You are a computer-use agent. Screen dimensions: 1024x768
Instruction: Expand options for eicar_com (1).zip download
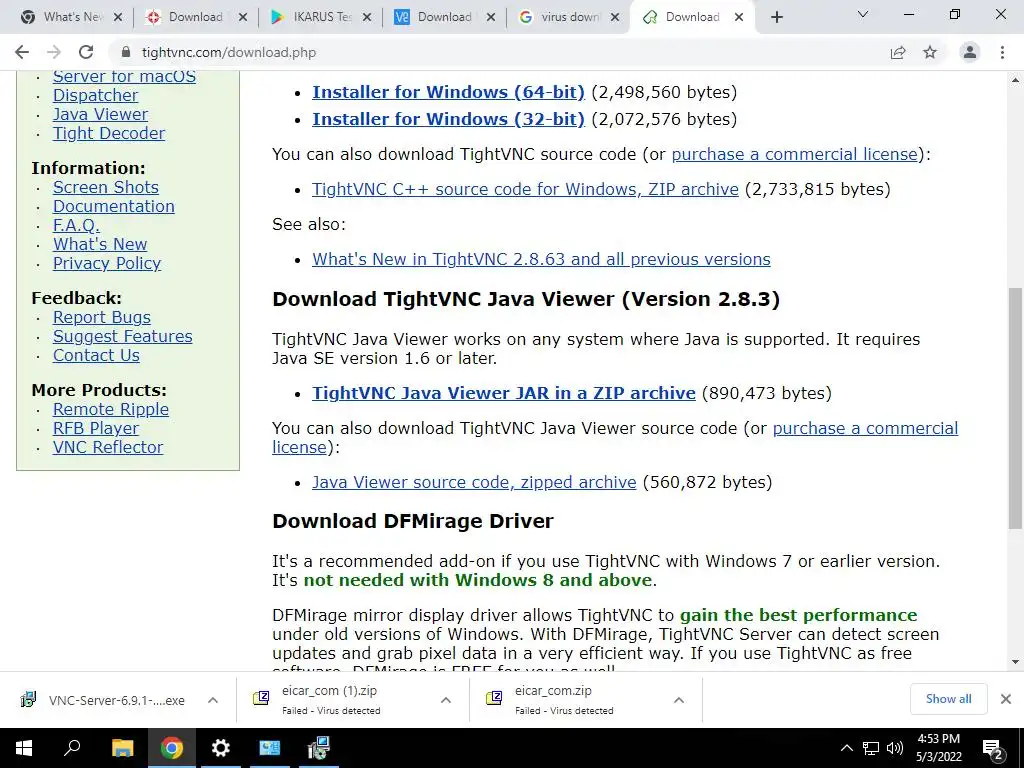point(445,700)
